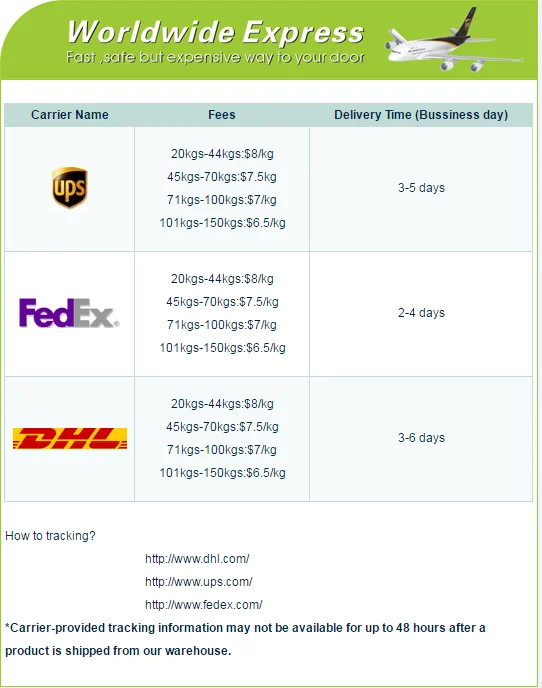Click FedEx 101kgs-150kgs:$6.5/kg fee line
Image resolution: width=542 pixels, height=688 pixels.
click(222, 348)
